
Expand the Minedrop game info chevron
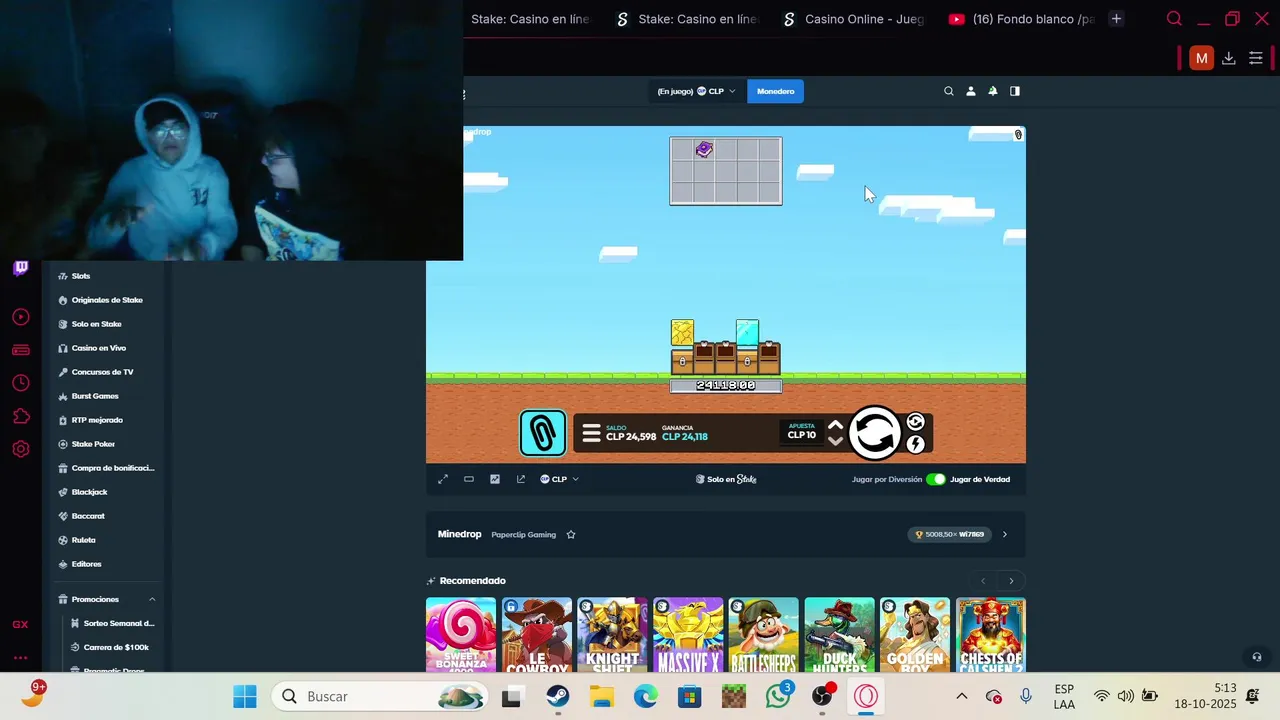click(x=1005, y=534)
